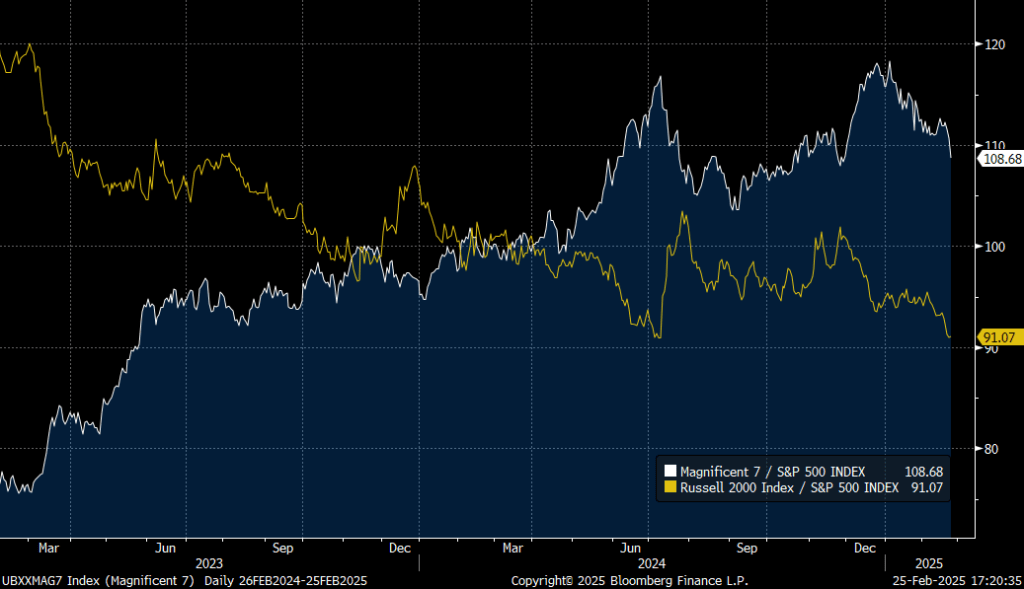
Task: Select the Dec label on the time axis
Action: click(x=400, y=548)
